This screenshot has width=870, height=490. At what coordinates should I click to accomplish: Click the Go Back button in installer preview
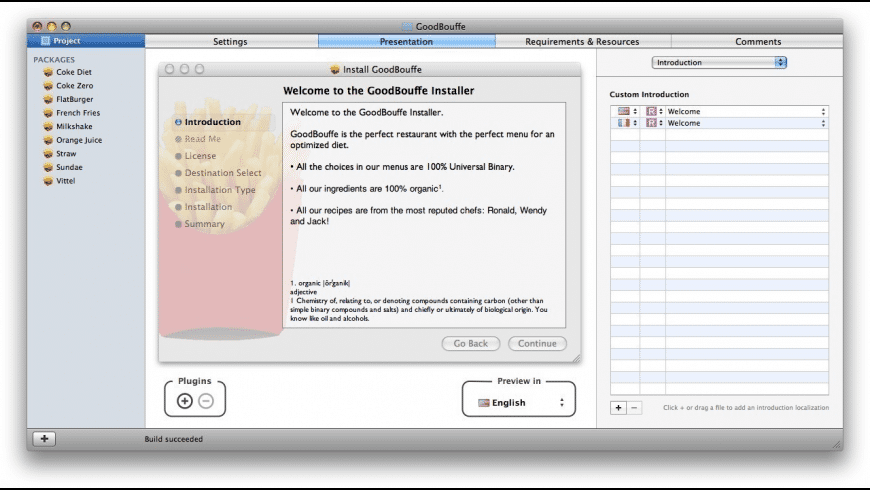pos(471,343)
